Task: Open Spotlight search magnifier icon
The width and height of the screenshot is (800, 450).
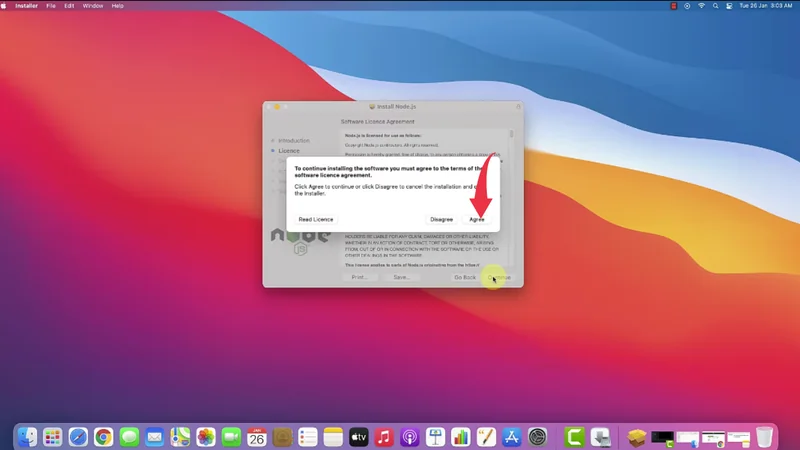Action: (716, 6)
